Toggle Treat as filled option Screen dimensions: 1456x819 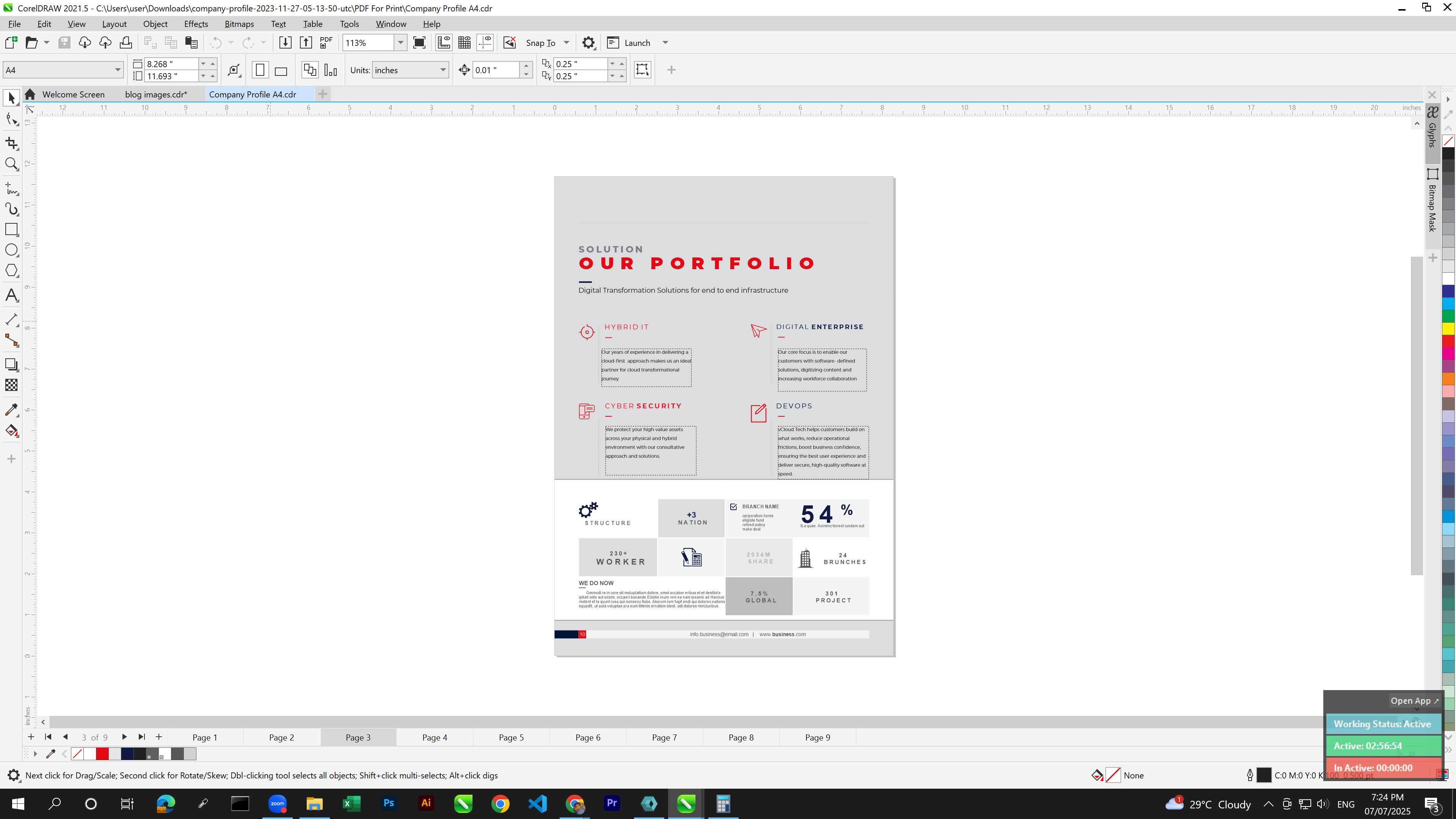pos(642,69)
